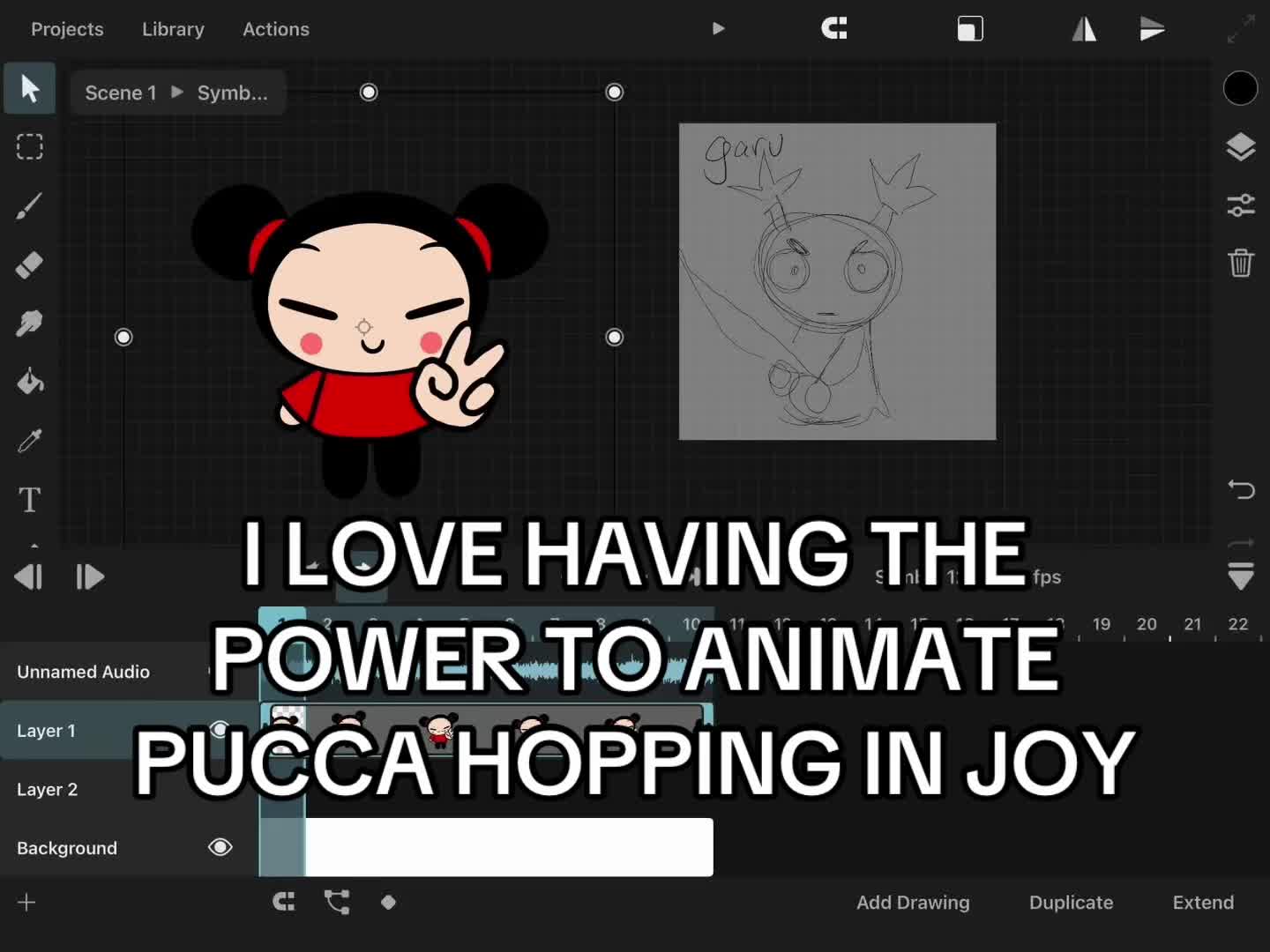This screenshot has width=1270, height=952.
Task: Add a new layer with plus
Action: click(26, 902)
